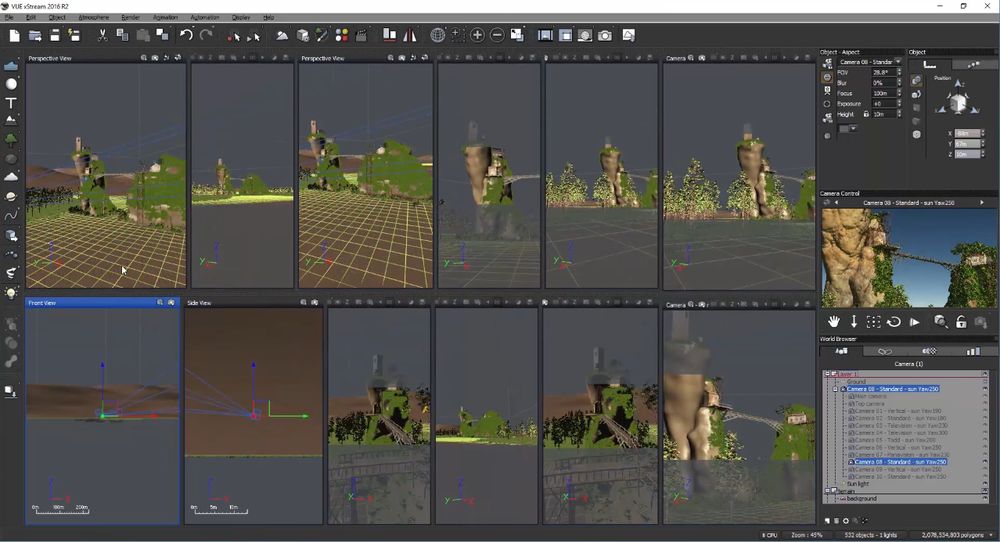Select the Text tool in left toolbar
The image size is (1000, 542).
coord(12,103)
